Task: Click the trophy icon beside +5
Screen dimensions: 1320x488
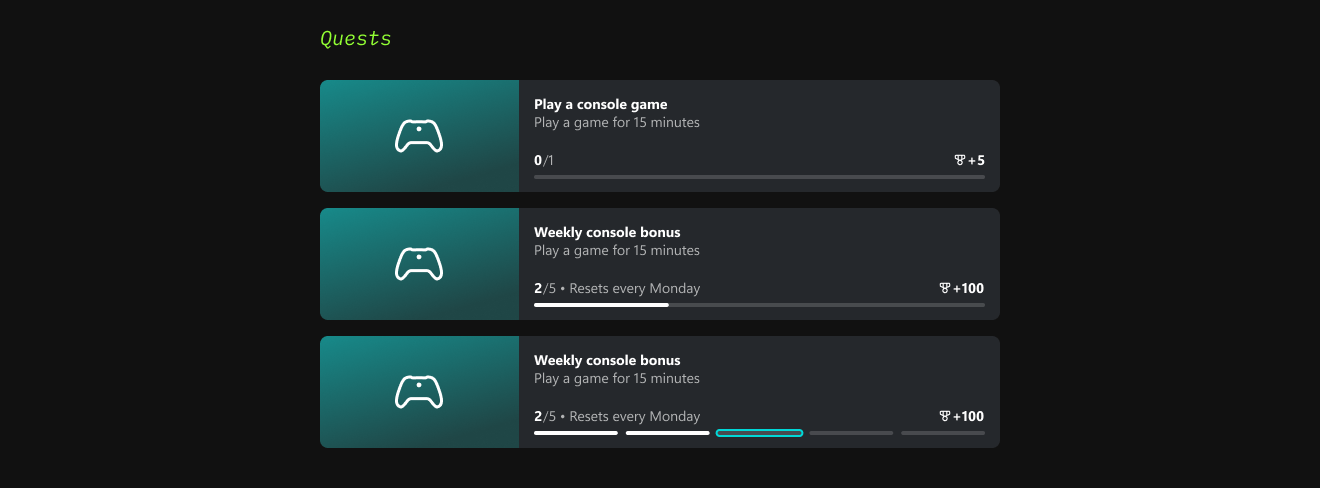Action: (960, 160)
